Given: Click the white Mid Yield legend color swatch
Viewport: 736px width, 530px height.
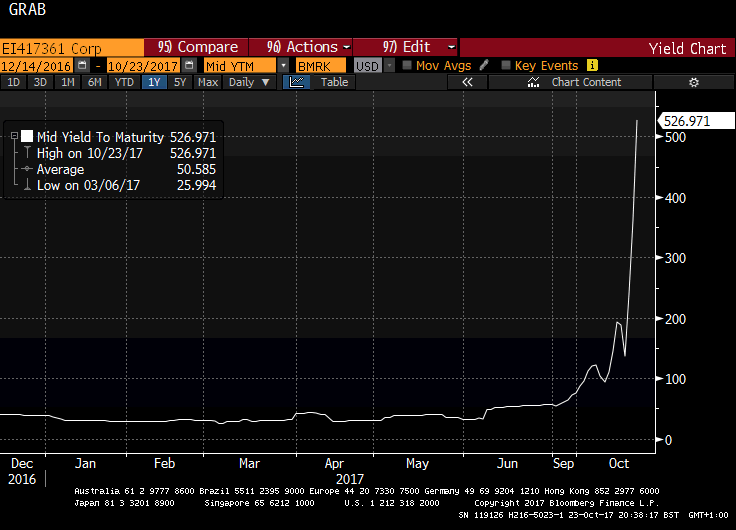Looking at the screenshot, I should coord(27,136).
